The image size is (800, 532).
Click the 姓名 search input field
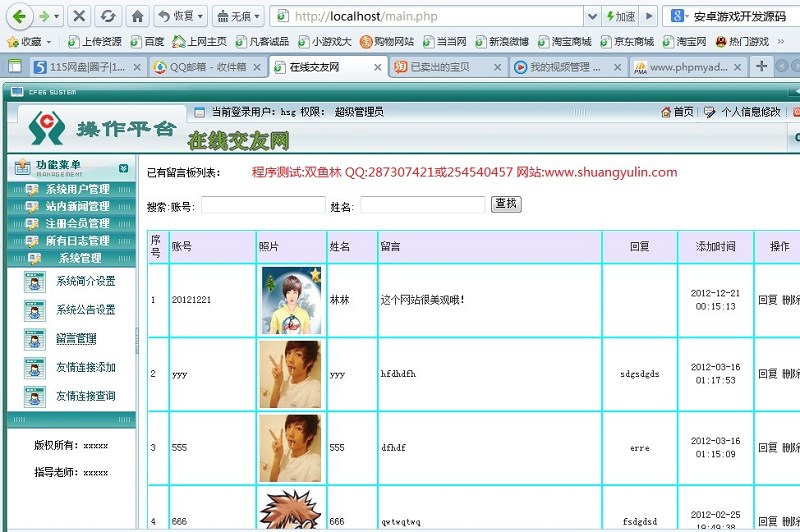click(x=423, y=205)
